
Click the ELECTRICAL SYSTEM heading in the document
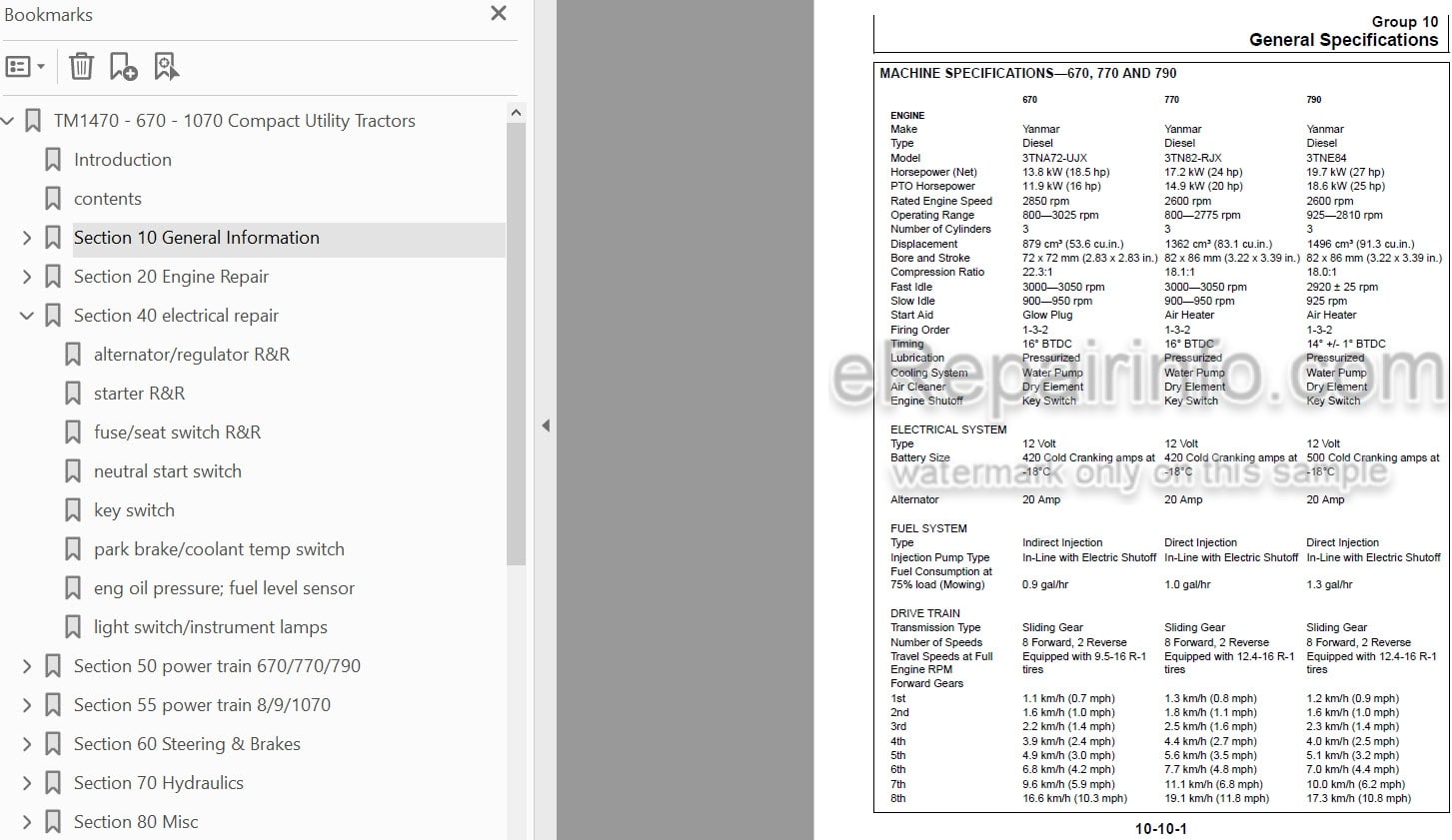948,429
